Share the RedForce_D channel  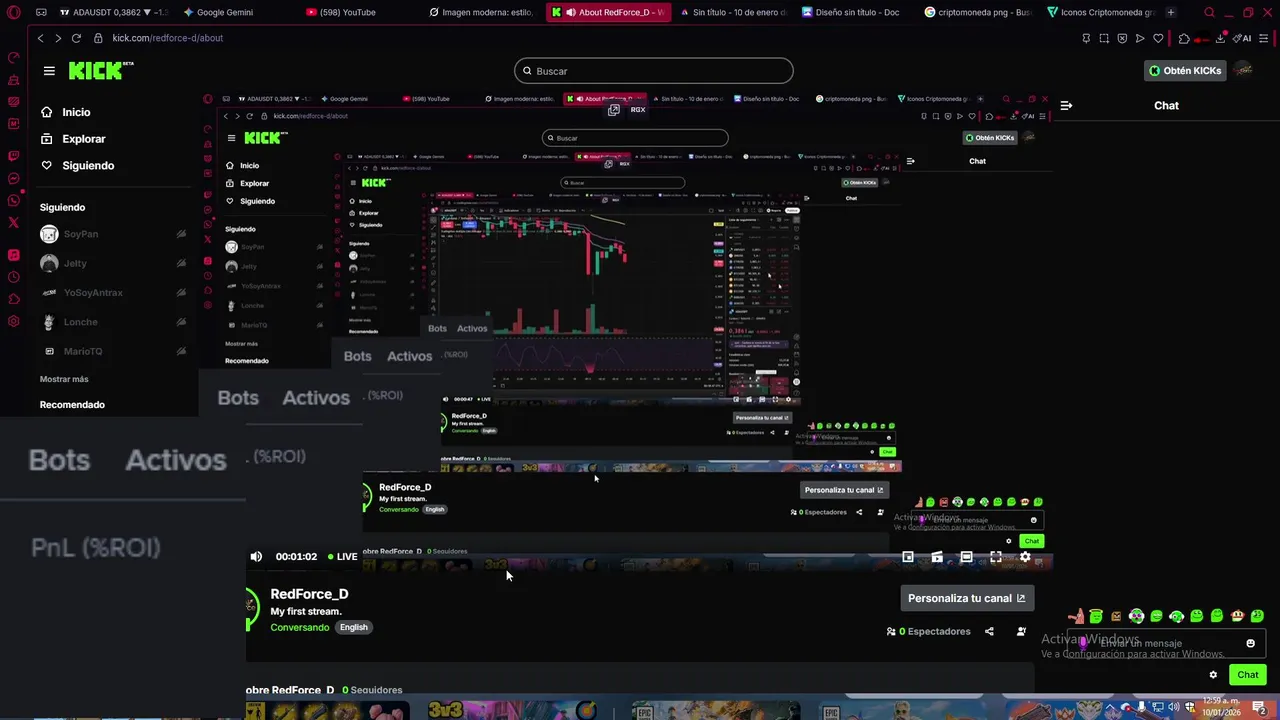(x=989, y=631)
